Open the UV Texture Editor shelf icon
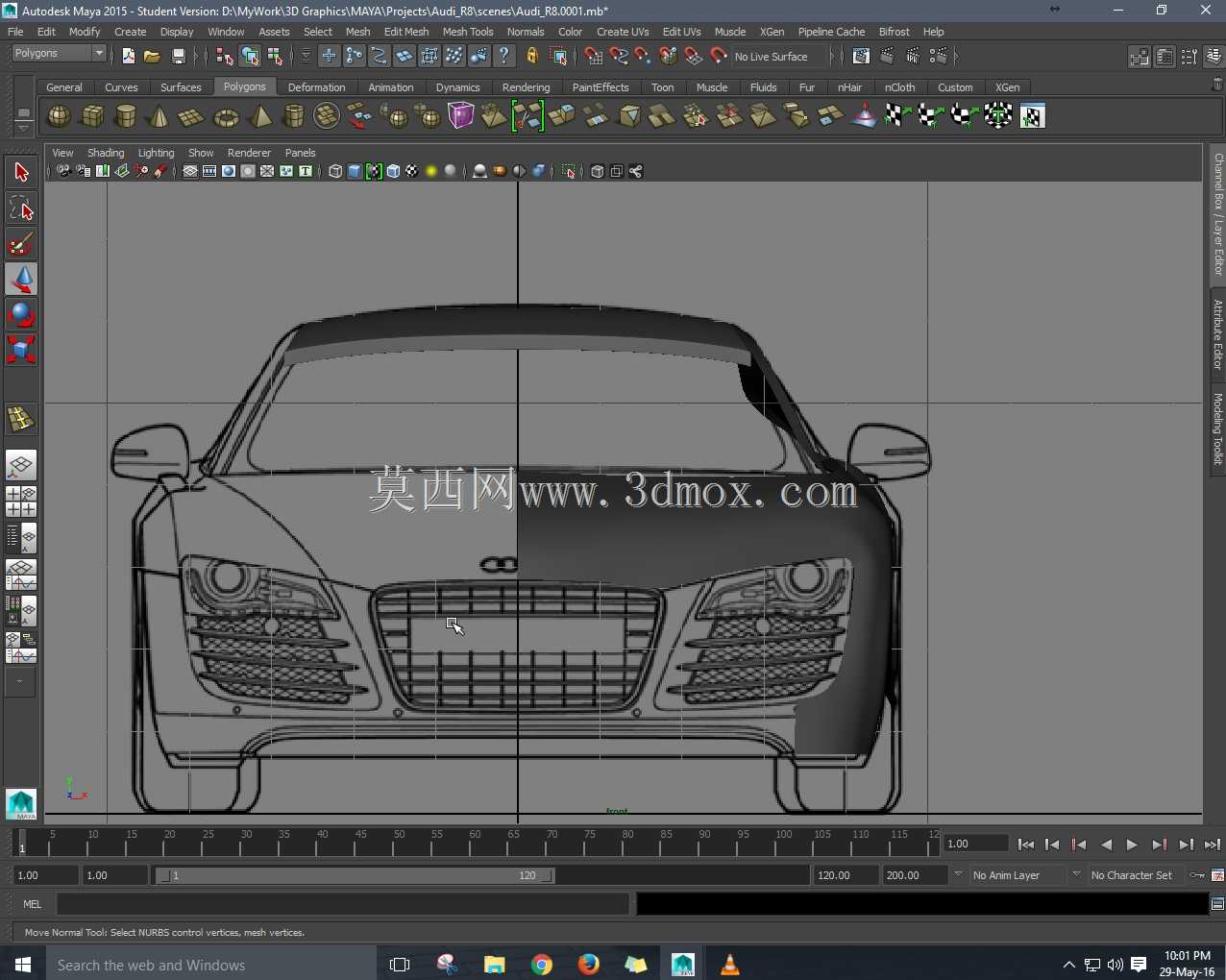Image resolution: width=1226 pixels, height=980 pixels. click(x=1032, y=116)
